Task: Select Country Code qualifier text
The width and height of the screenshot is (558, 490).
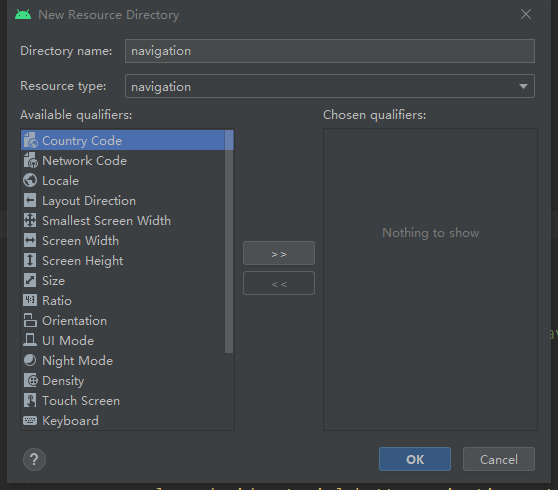Action: pyautogui.click(x=82, y=141)
